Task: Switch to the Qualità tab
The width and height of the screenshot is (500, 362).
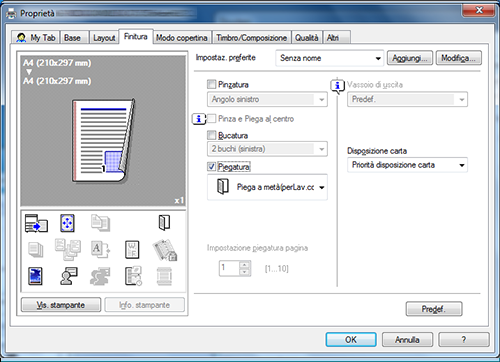Action: [x=307, y=37]
